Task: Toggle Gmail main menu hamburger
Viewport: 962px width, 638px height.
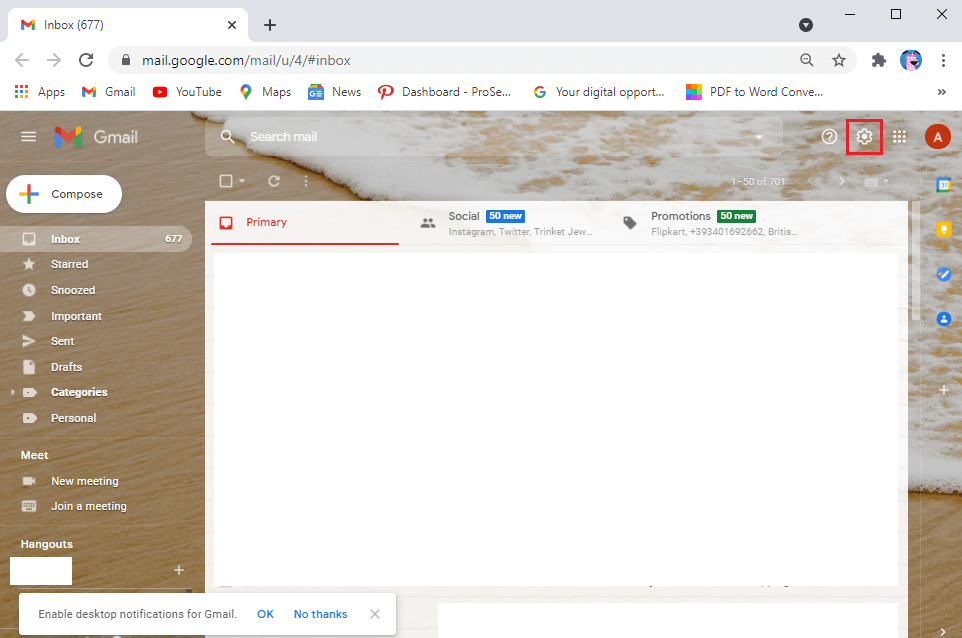Action: pyautogui.click(x=28, y=136)
